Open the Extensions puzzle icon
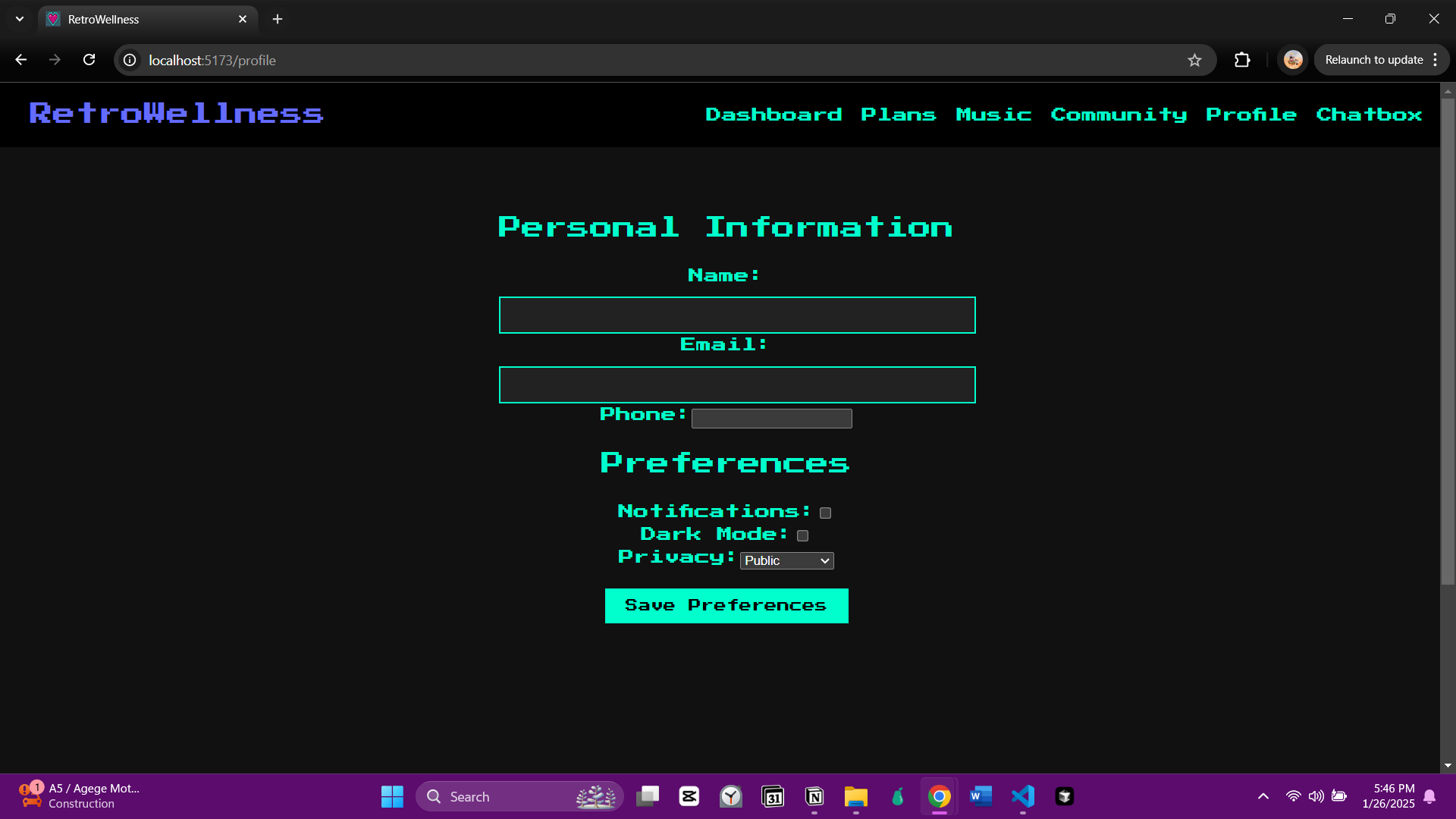 1242,60
